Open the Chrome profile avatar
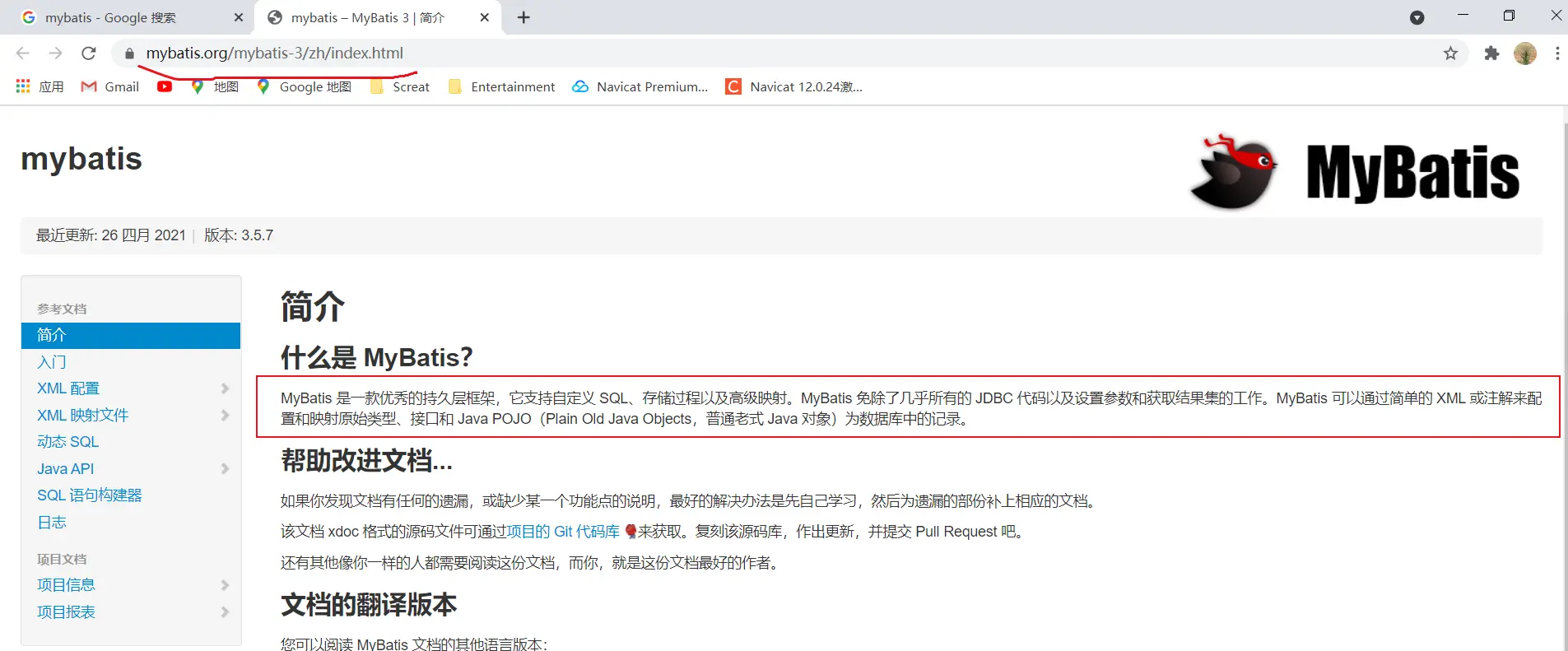This screenshot has height=651, width=1568. [x=1525, y=53]
